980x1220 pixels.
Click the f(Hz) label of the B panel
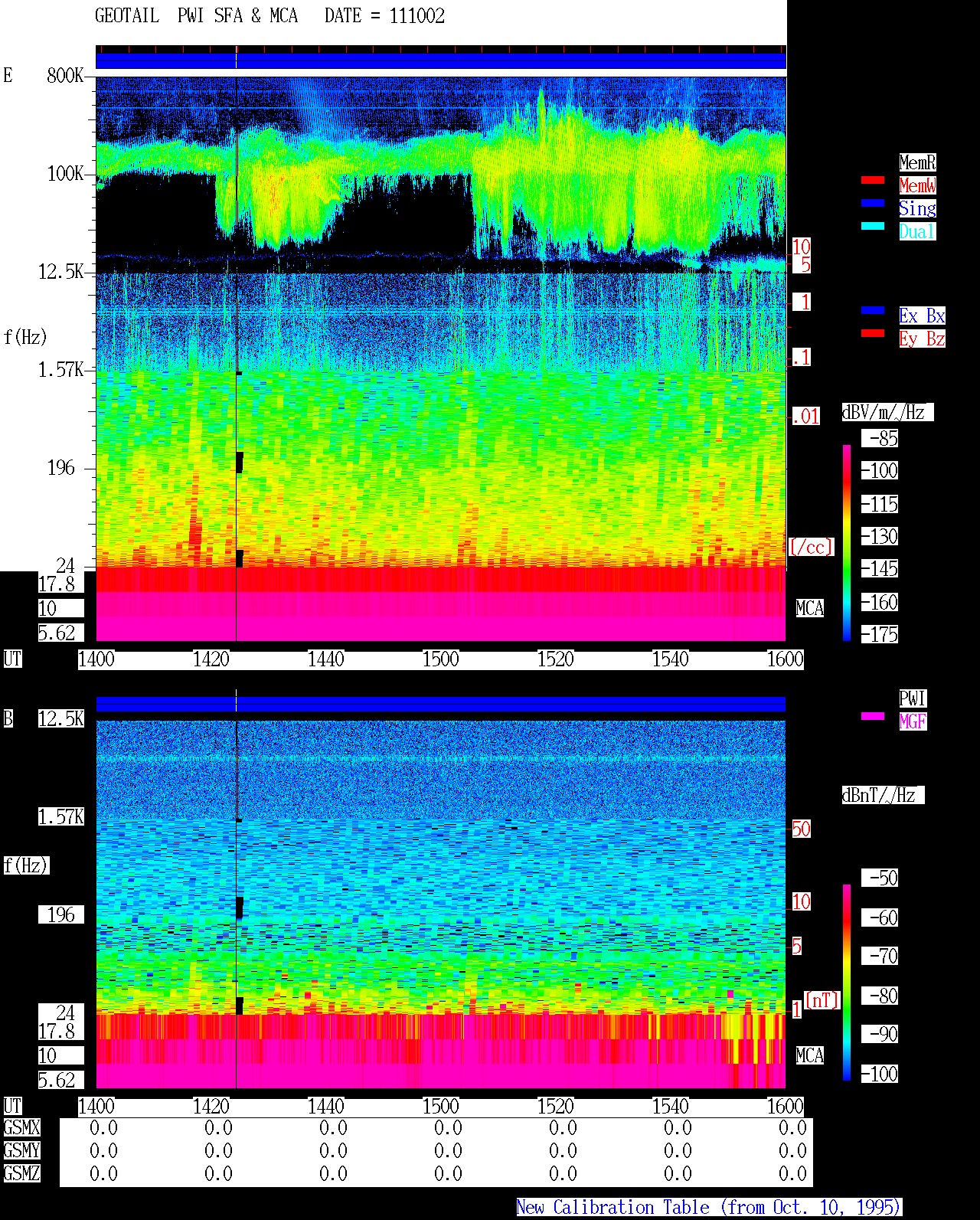(25, 865)
